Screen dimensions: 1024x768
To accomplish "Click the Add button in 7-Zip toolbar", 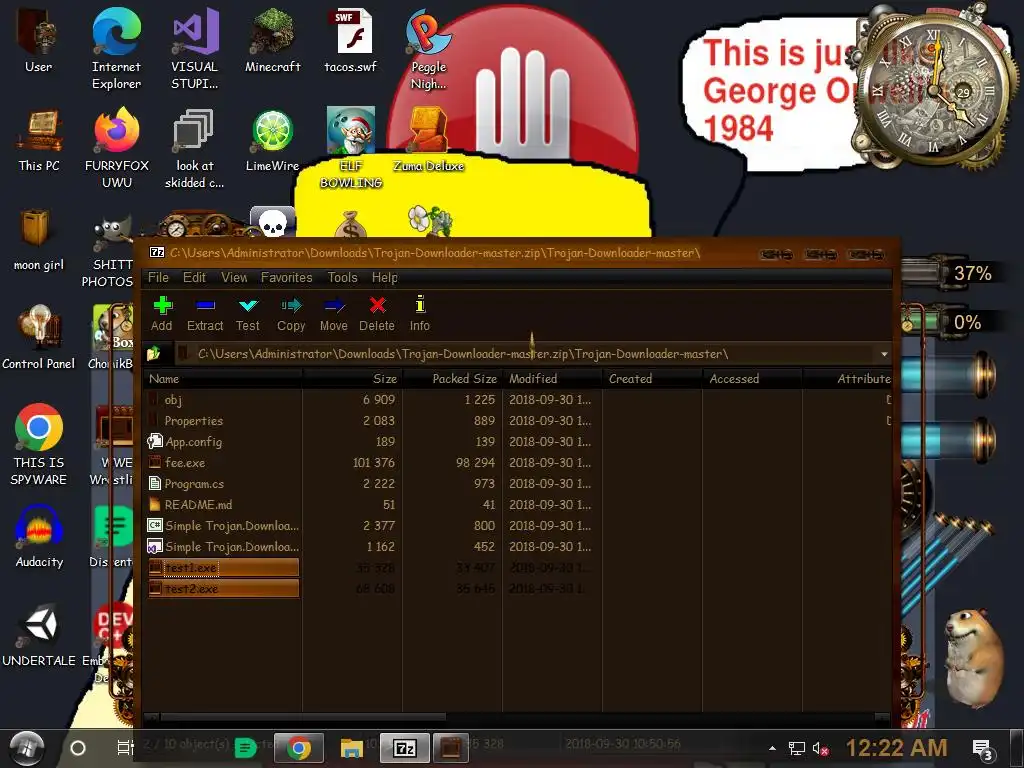I will point(162,313).
